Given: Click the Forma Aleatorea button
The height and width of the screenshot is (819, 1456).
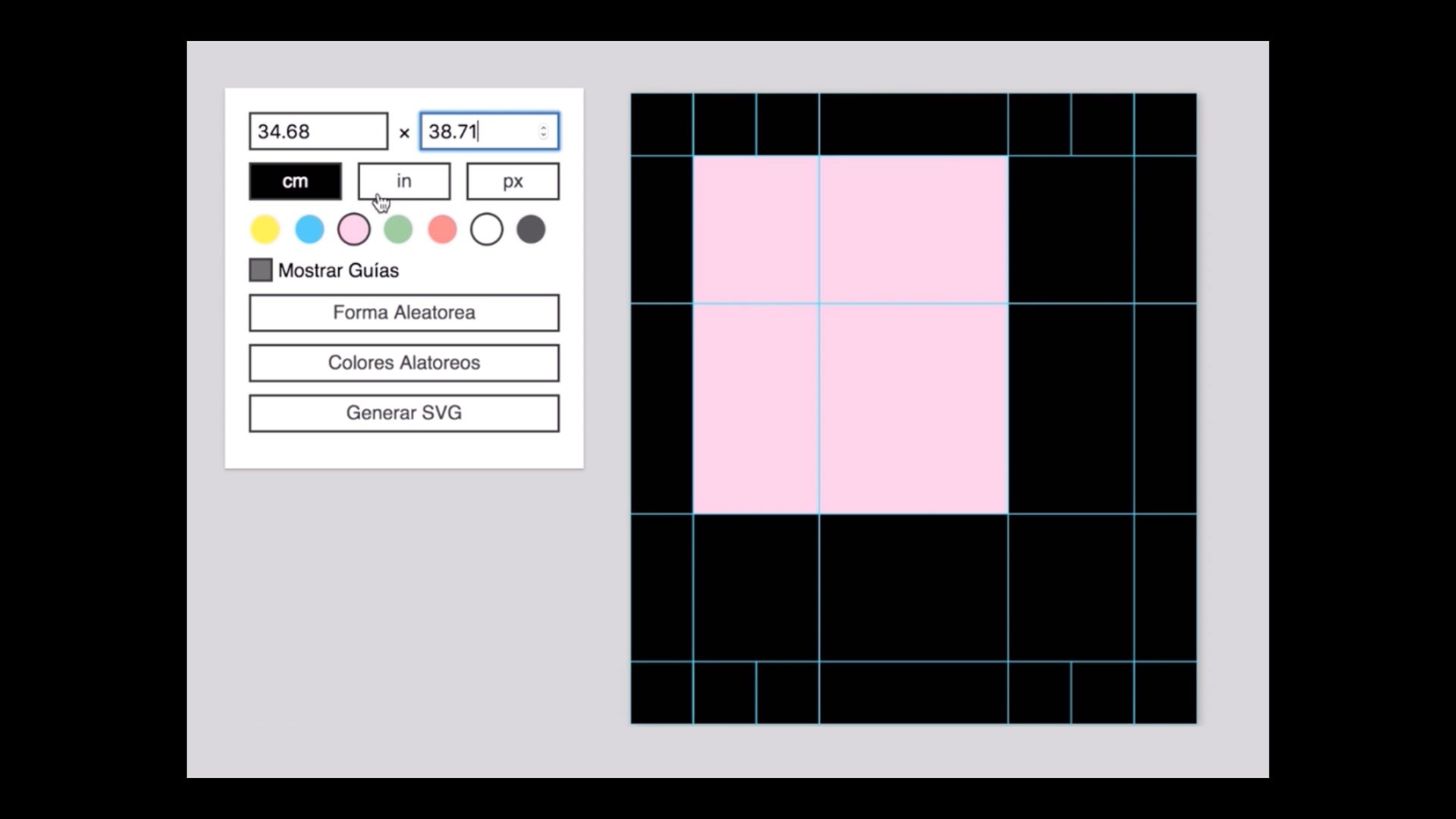Looking at the screenshot, I should 404,312.
